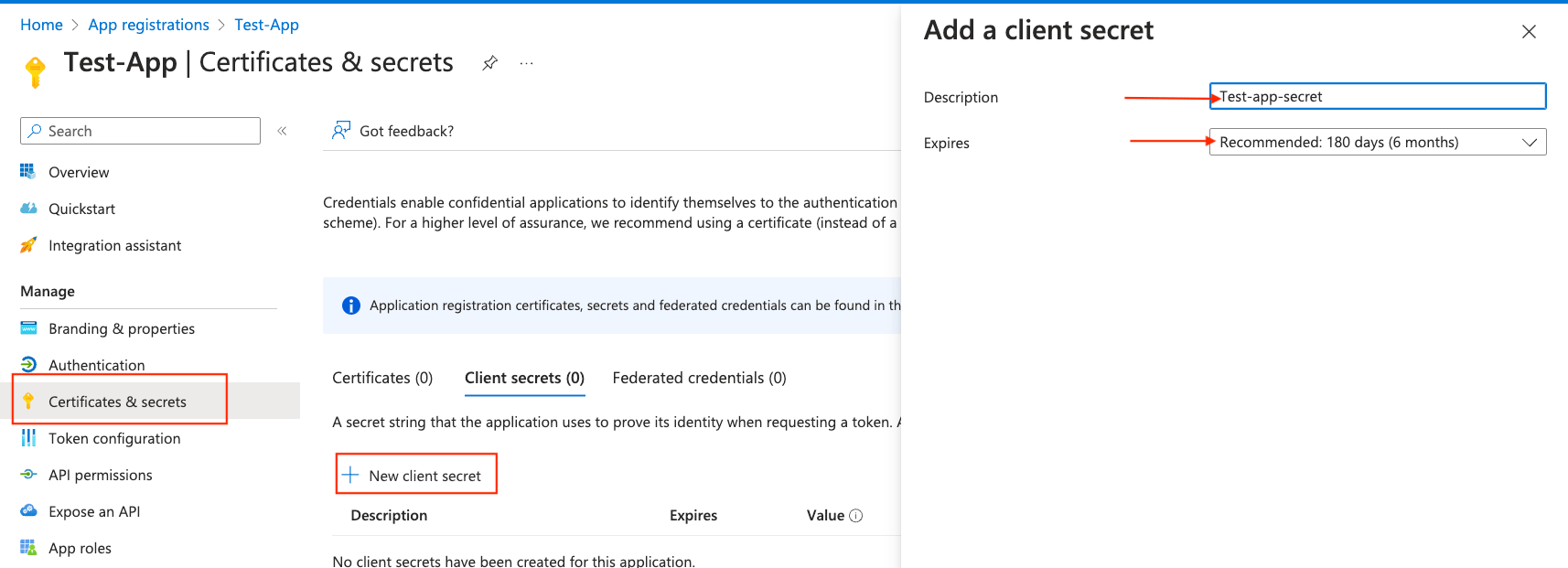Click 'No client secrets have been created' text

point(513,561)
